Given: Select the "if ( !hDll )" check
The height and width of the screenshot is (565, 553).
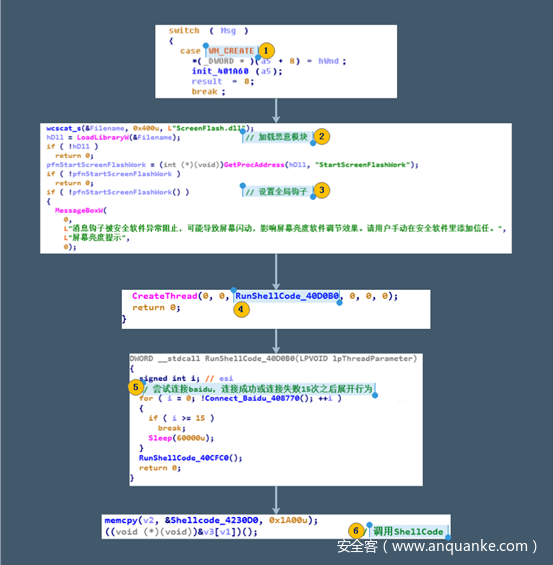Looking at the screenshot, I should click(x=72, y=146).
